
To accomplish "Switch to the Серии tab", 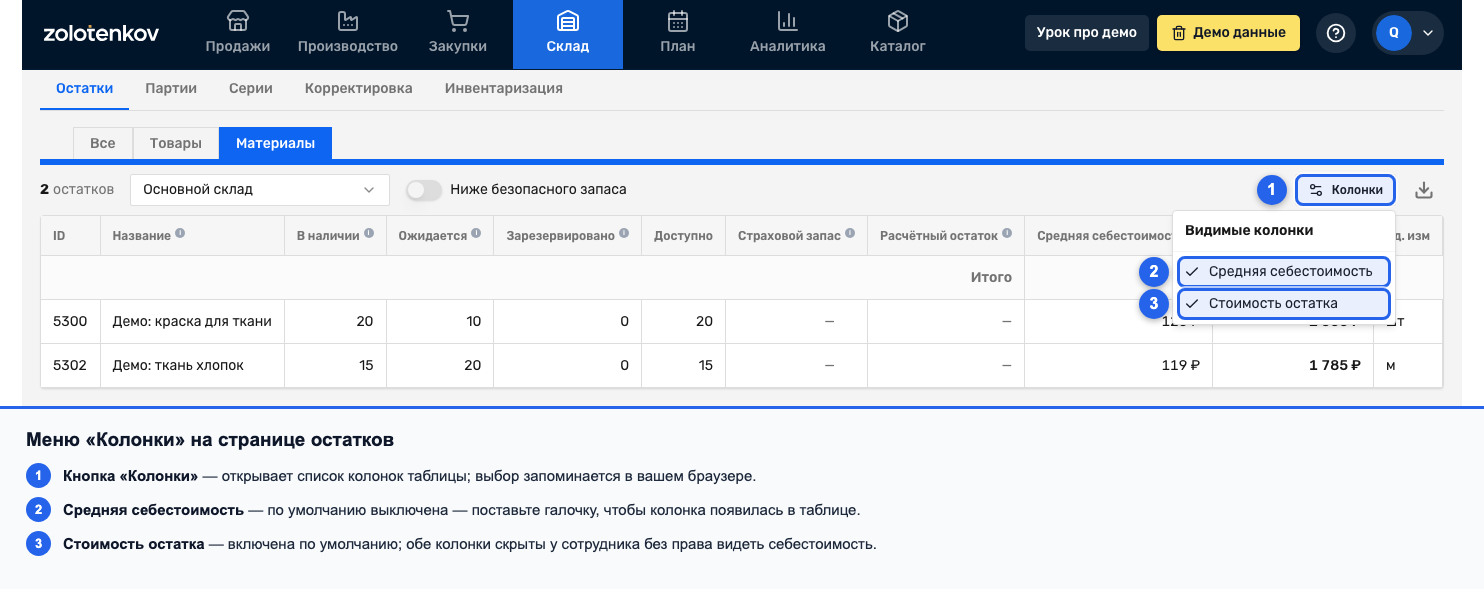I will pos(251,88).
